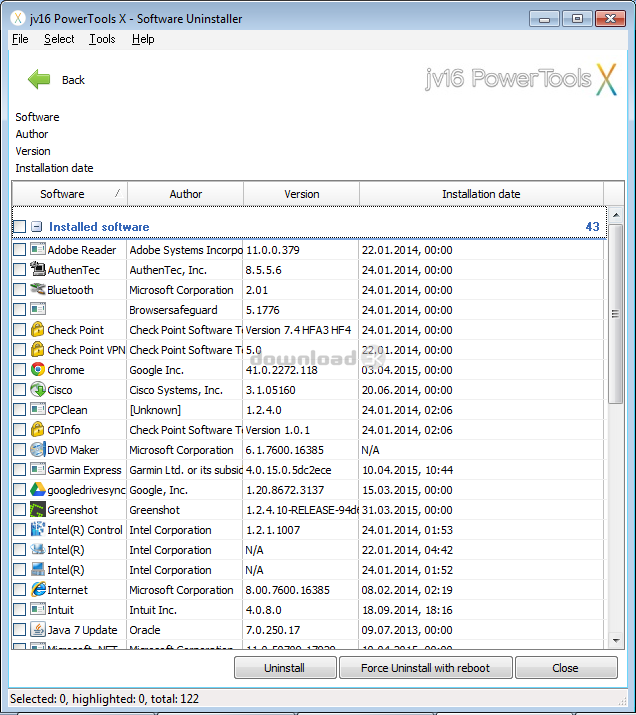636x715 pixels.
Task: Click the [Unknown] author cell
Action: pos(185,410)
